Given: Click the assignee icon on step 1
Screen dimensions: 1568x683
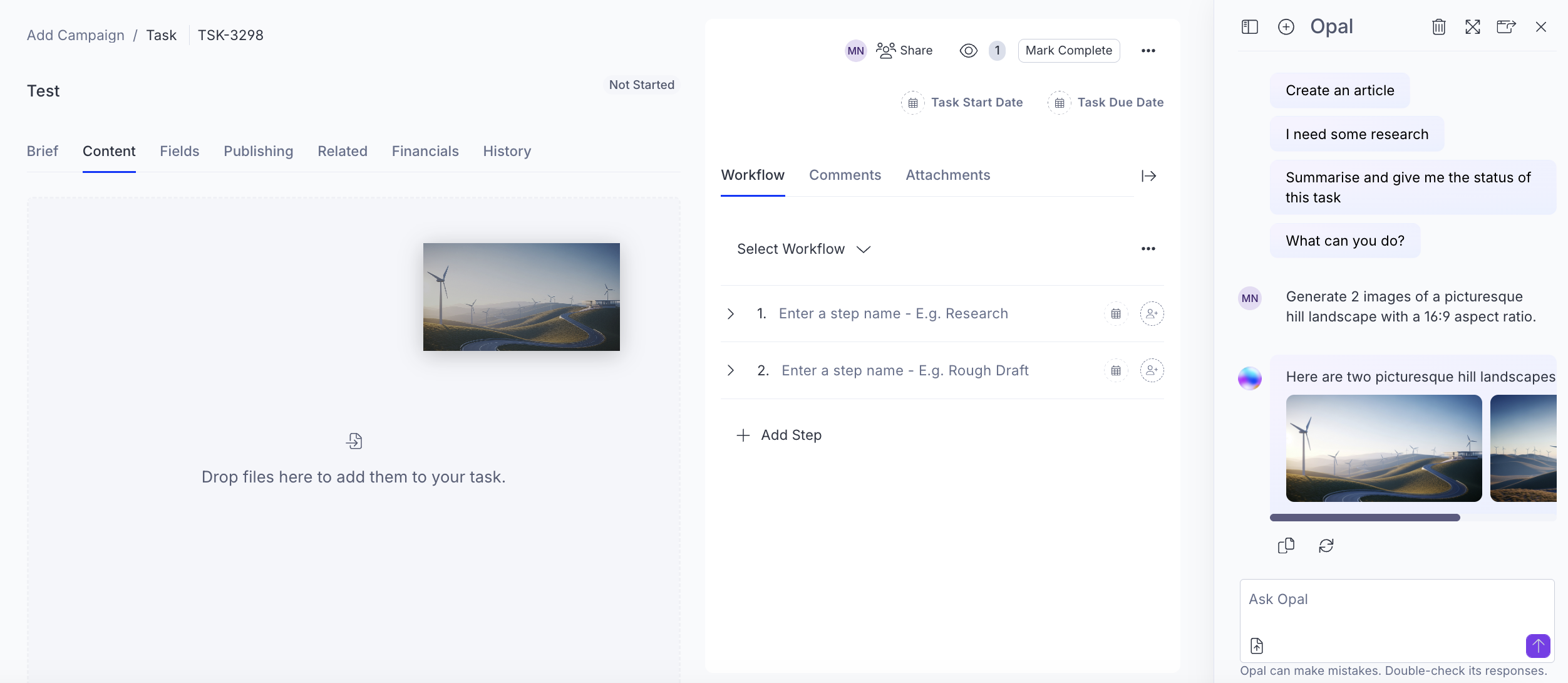Looking at the screenshot, I should point(1151,314).
